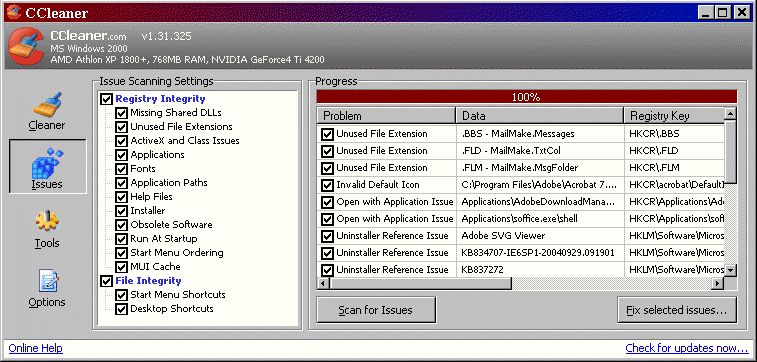Select the Registry Integrity label
This screenshot has width=757, height=362.
coord(160,99)
